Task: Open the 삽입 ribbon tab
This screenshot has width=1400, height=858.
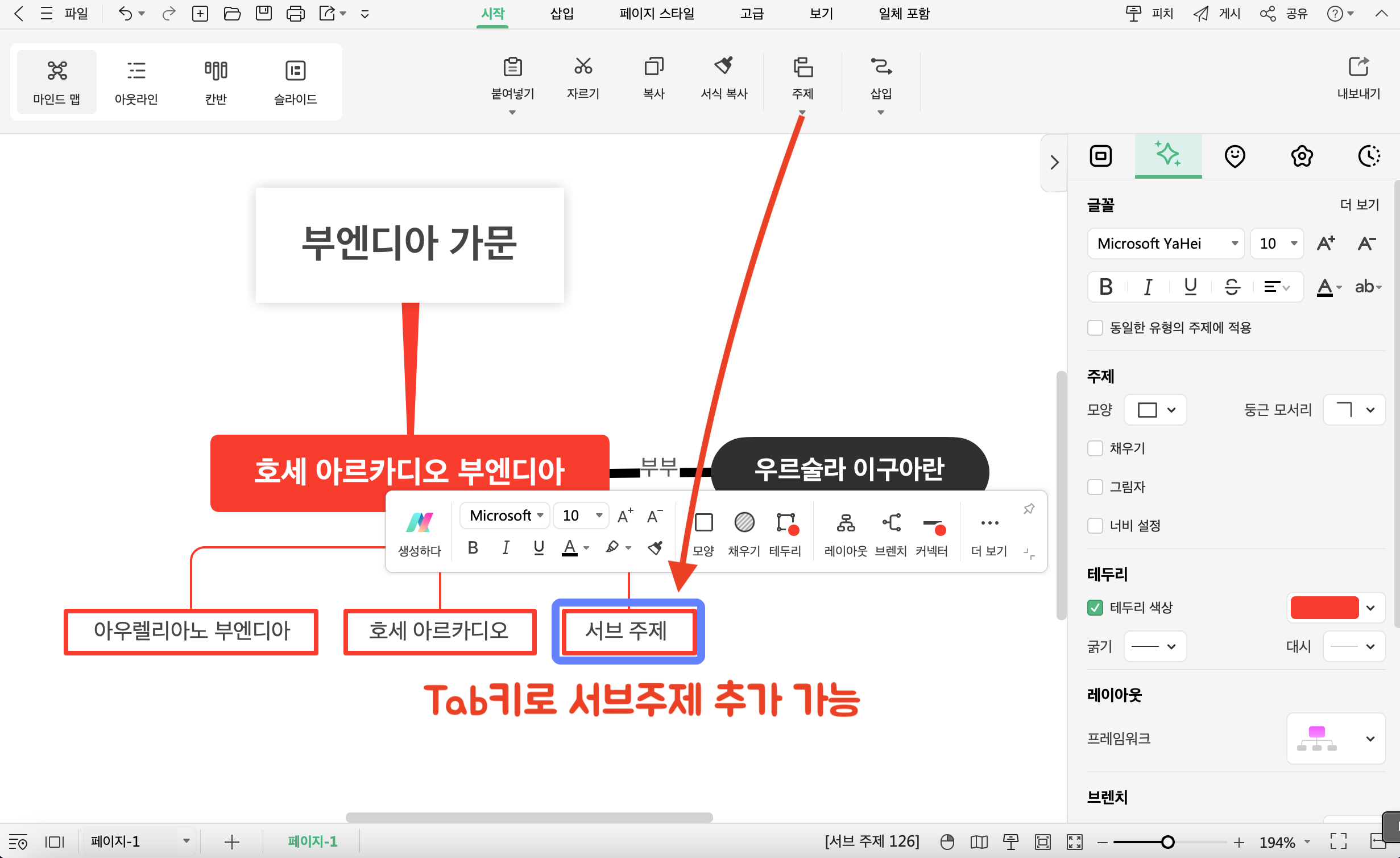Action: pos(562,14)
